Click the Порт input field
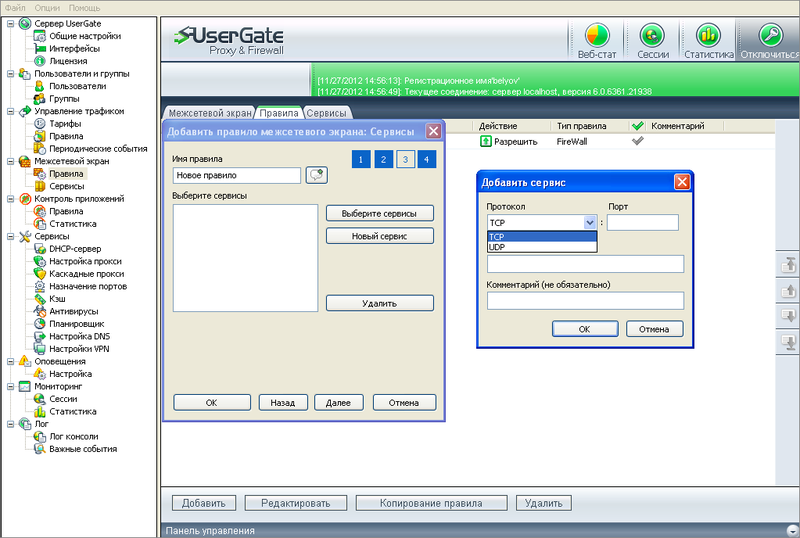Screen dimensions: 800x538 [643, 223]
